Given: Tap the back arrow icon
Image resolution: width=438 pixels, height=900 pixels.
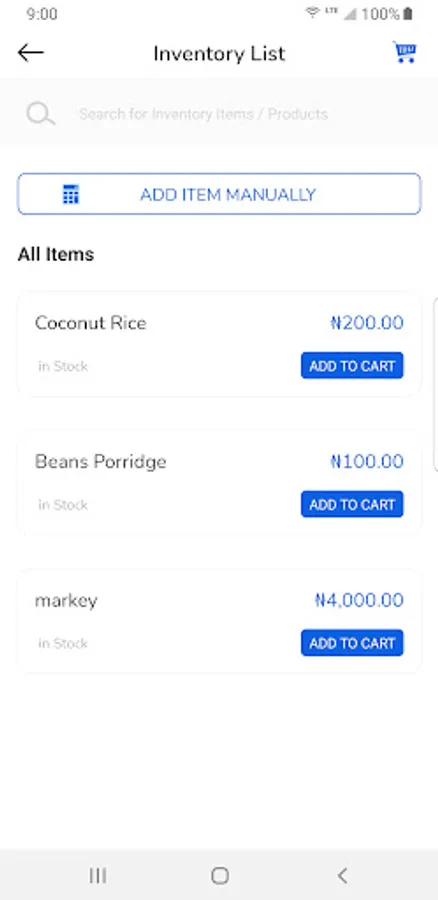Looking at the screenshot, I should pos(30,53).
